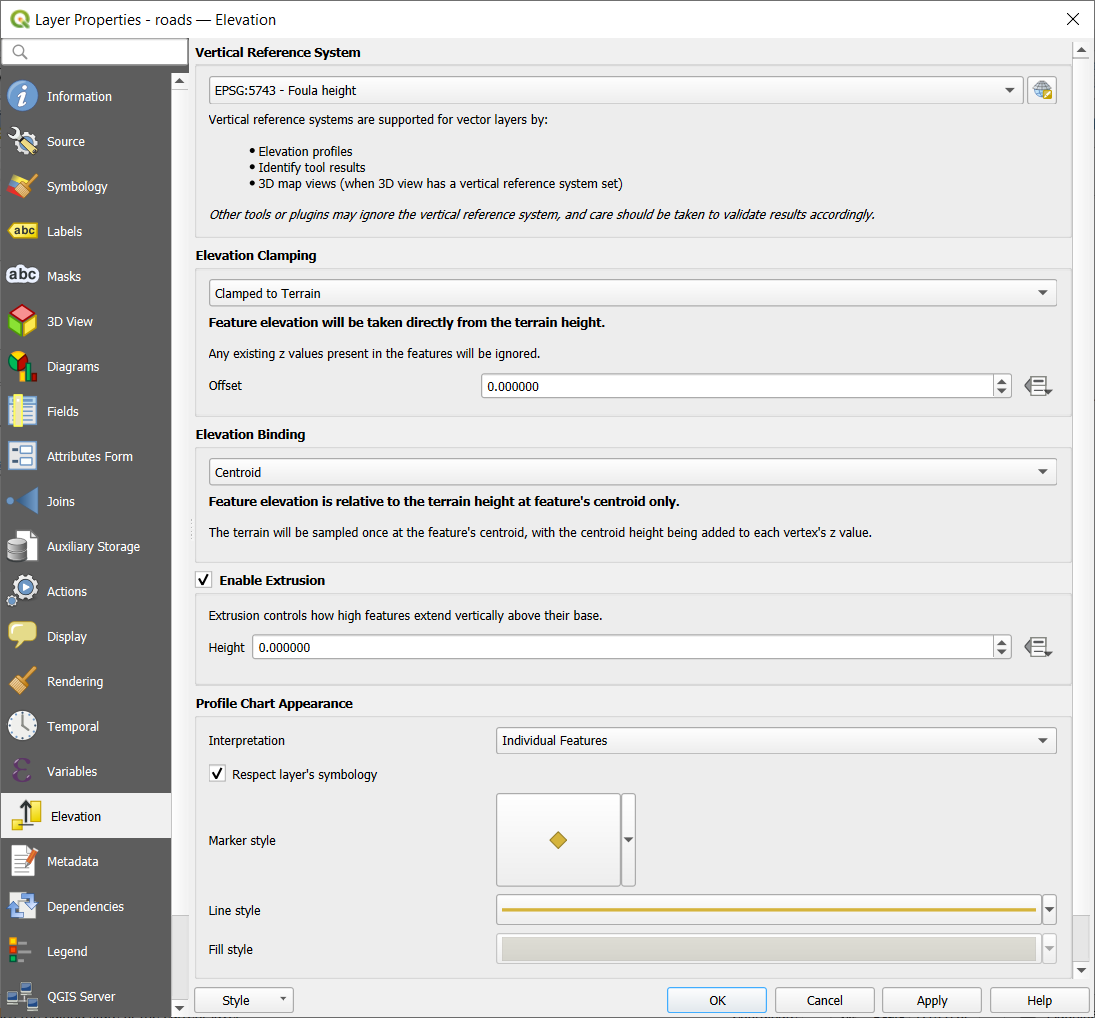1095x1018 pixels.
Task: Click the OK button
Action: 716,1000
